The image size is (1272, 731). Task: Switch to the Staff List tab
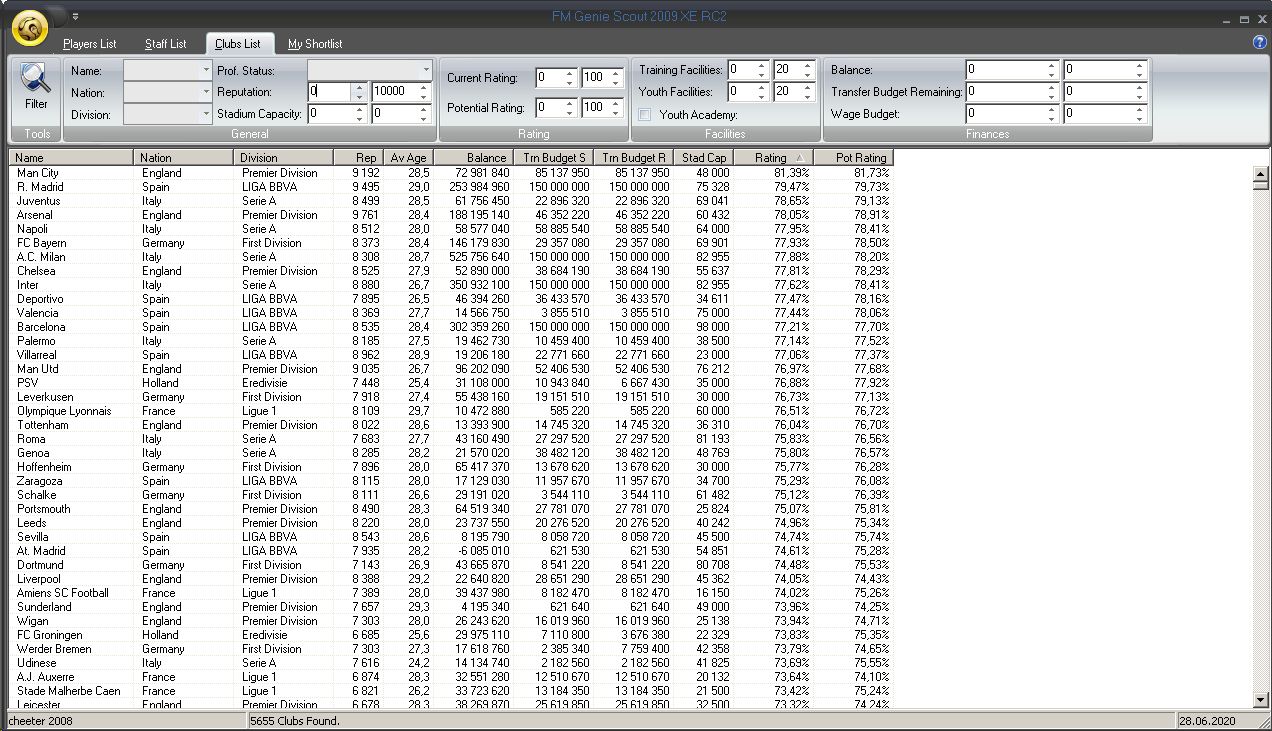click(165, 44)
